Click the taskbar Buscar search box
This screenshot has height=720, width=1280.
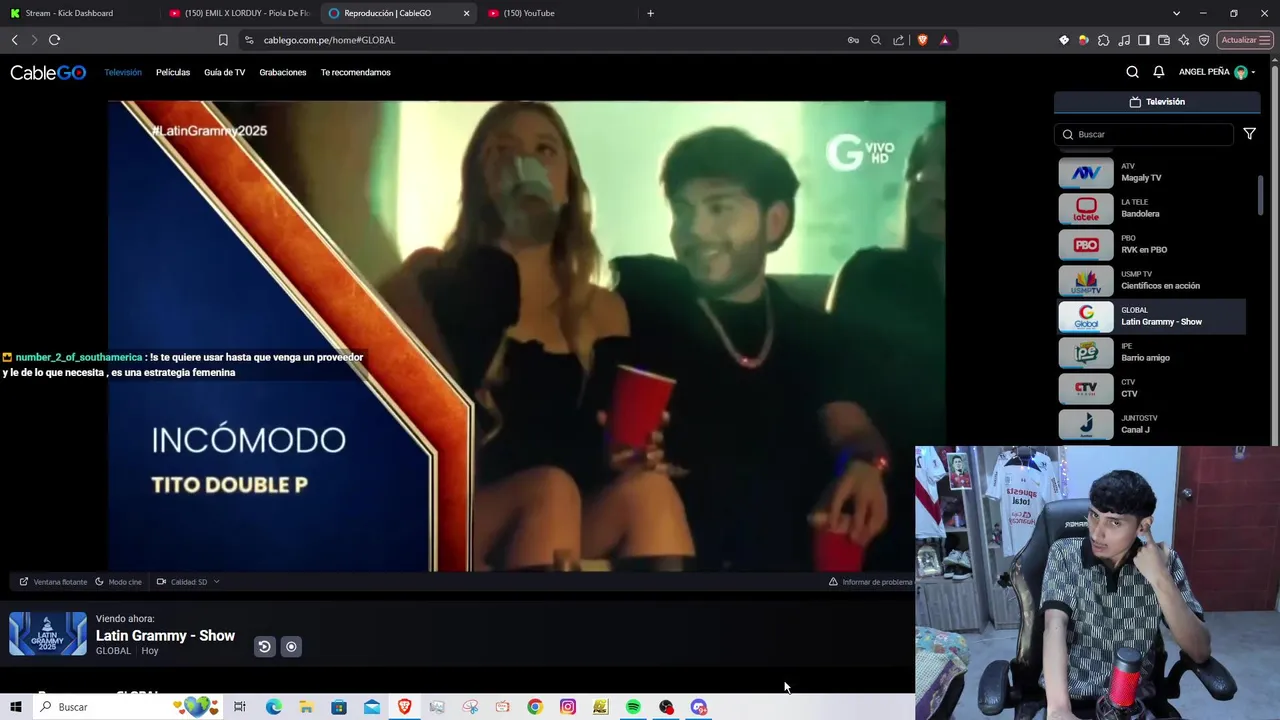pos(128,707)
